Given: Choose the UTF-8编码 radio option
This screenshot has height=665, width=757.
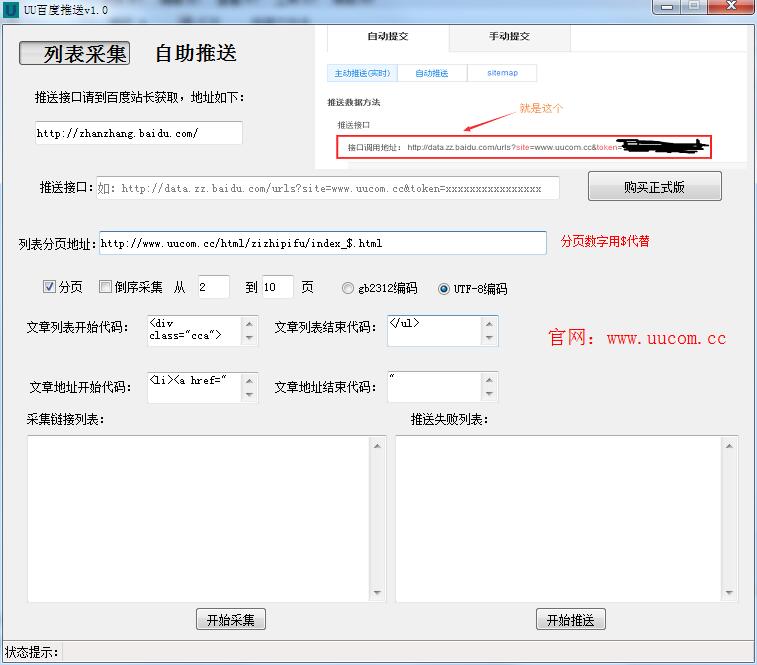Looking at the screenshot, I should (444, 288).
